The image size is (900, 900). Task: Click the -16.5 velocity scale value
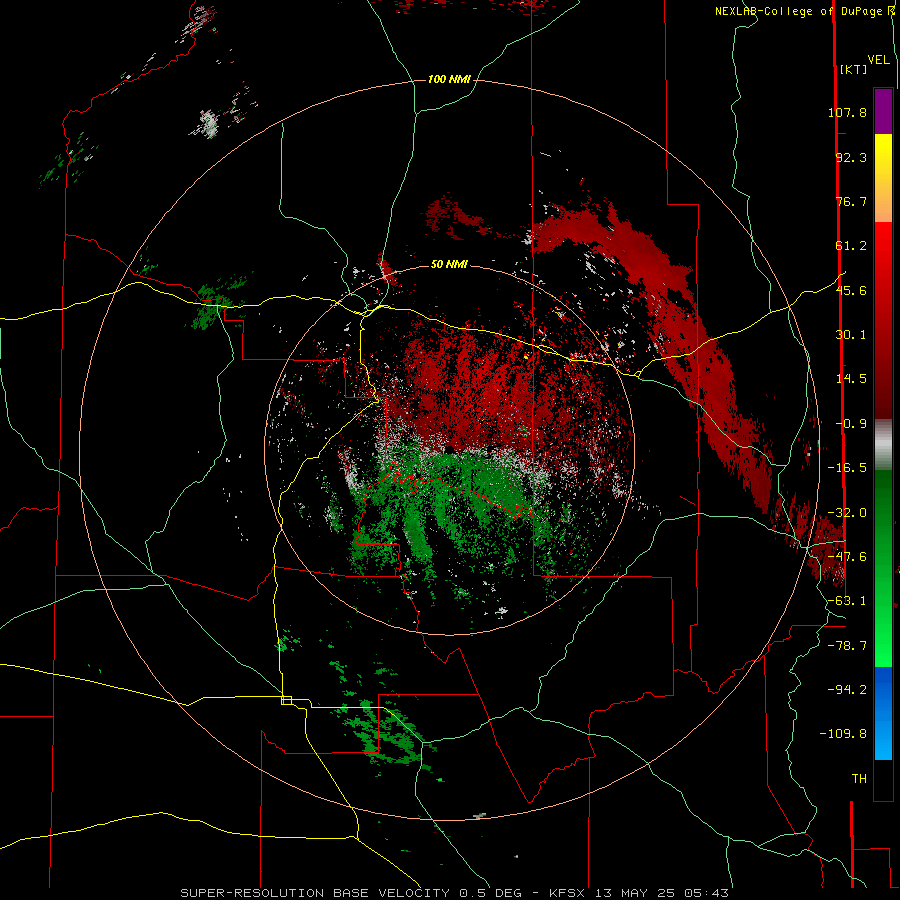(x=847, y=468)
